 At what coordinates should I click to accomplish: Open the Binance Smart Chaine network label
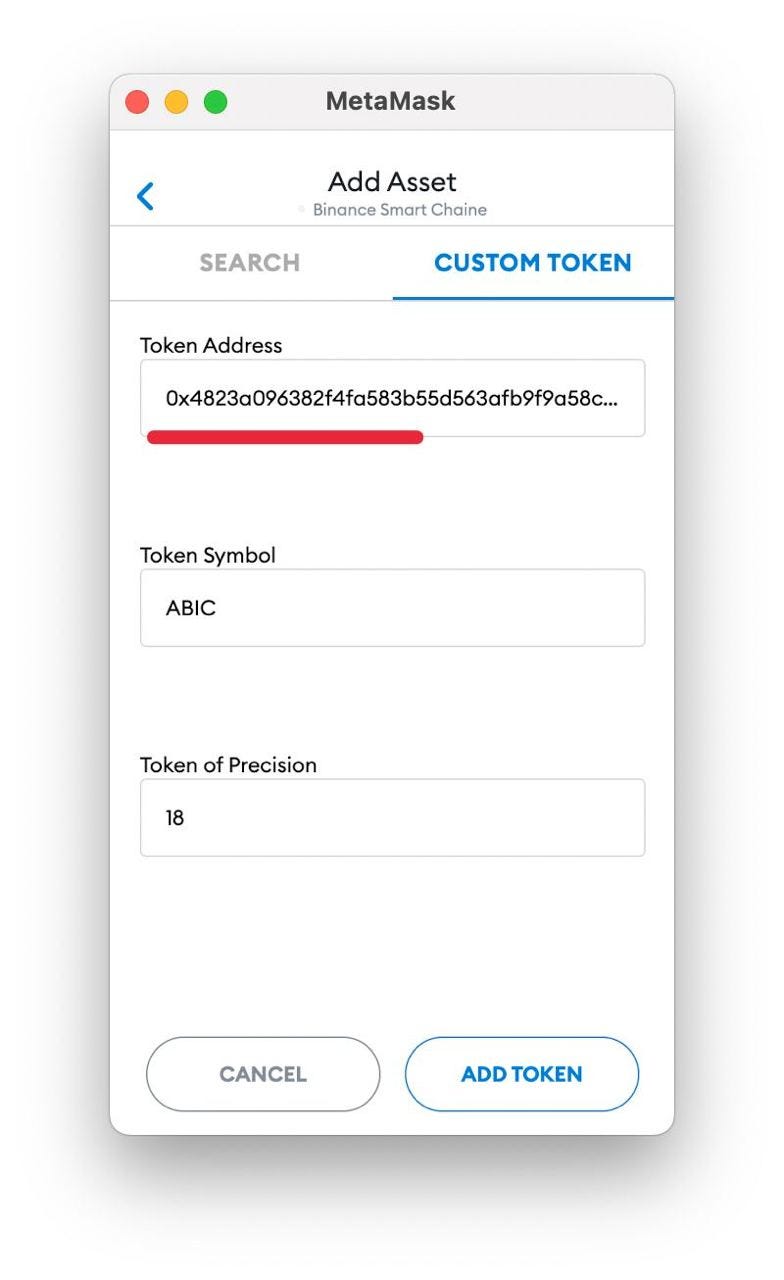point(400,210)
